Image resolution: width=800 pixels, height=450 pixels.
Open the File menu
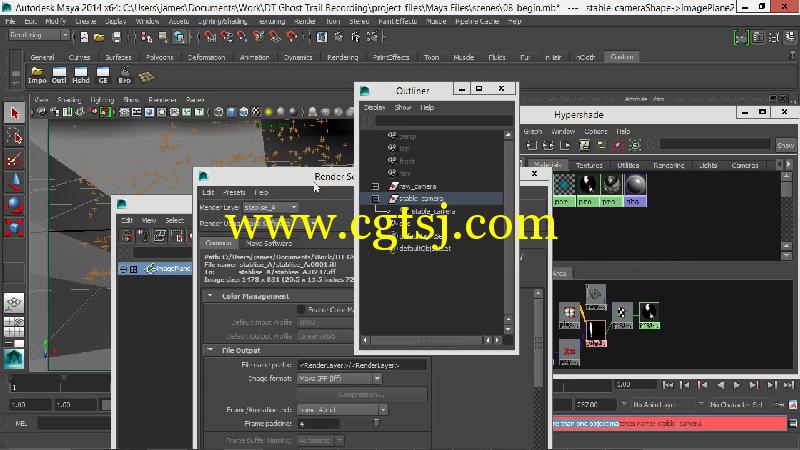point(10,21)
